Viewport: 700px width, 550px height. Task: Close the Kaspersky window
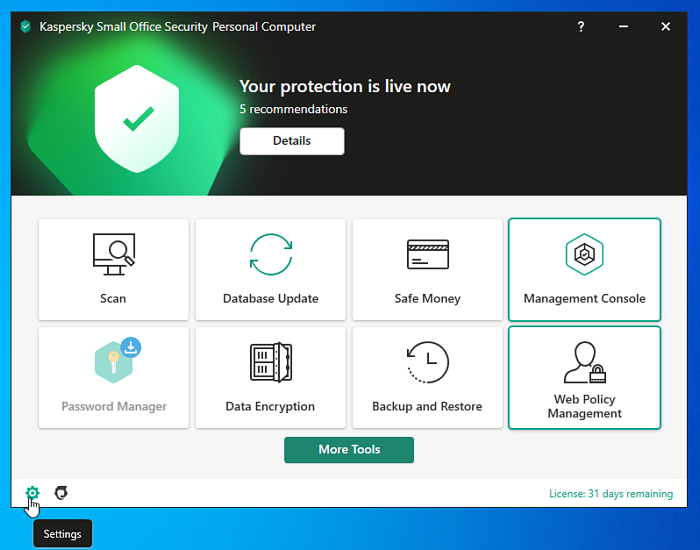(665, 27)
